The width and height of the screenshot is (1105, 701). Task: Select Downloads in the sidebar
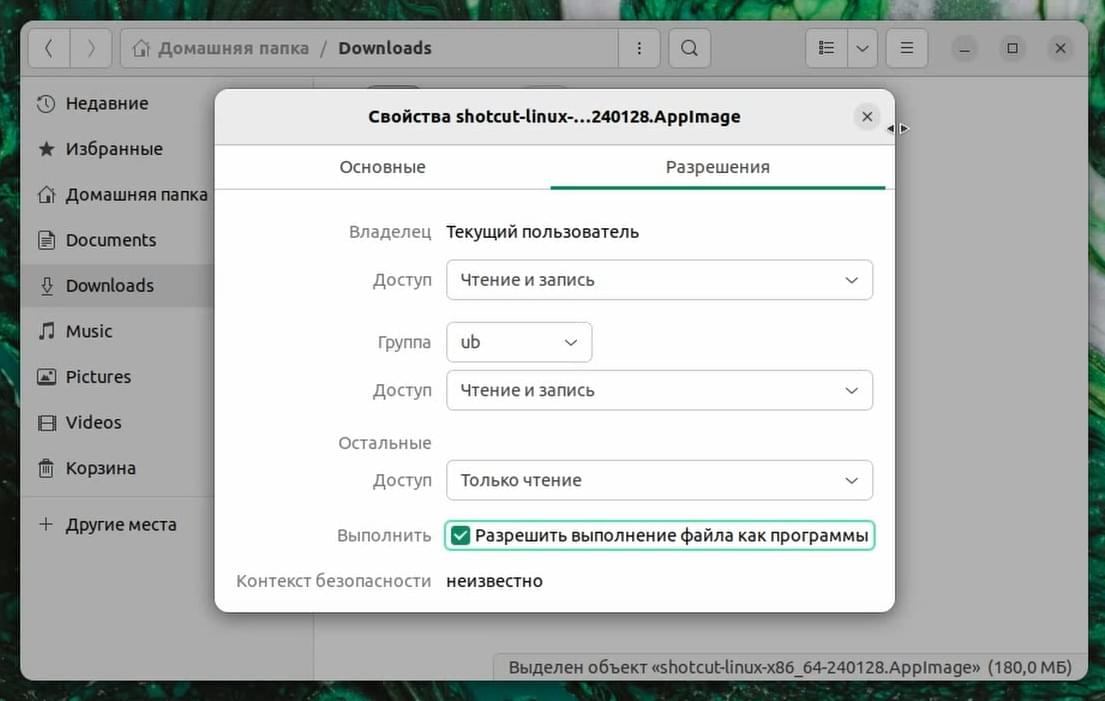117,285
